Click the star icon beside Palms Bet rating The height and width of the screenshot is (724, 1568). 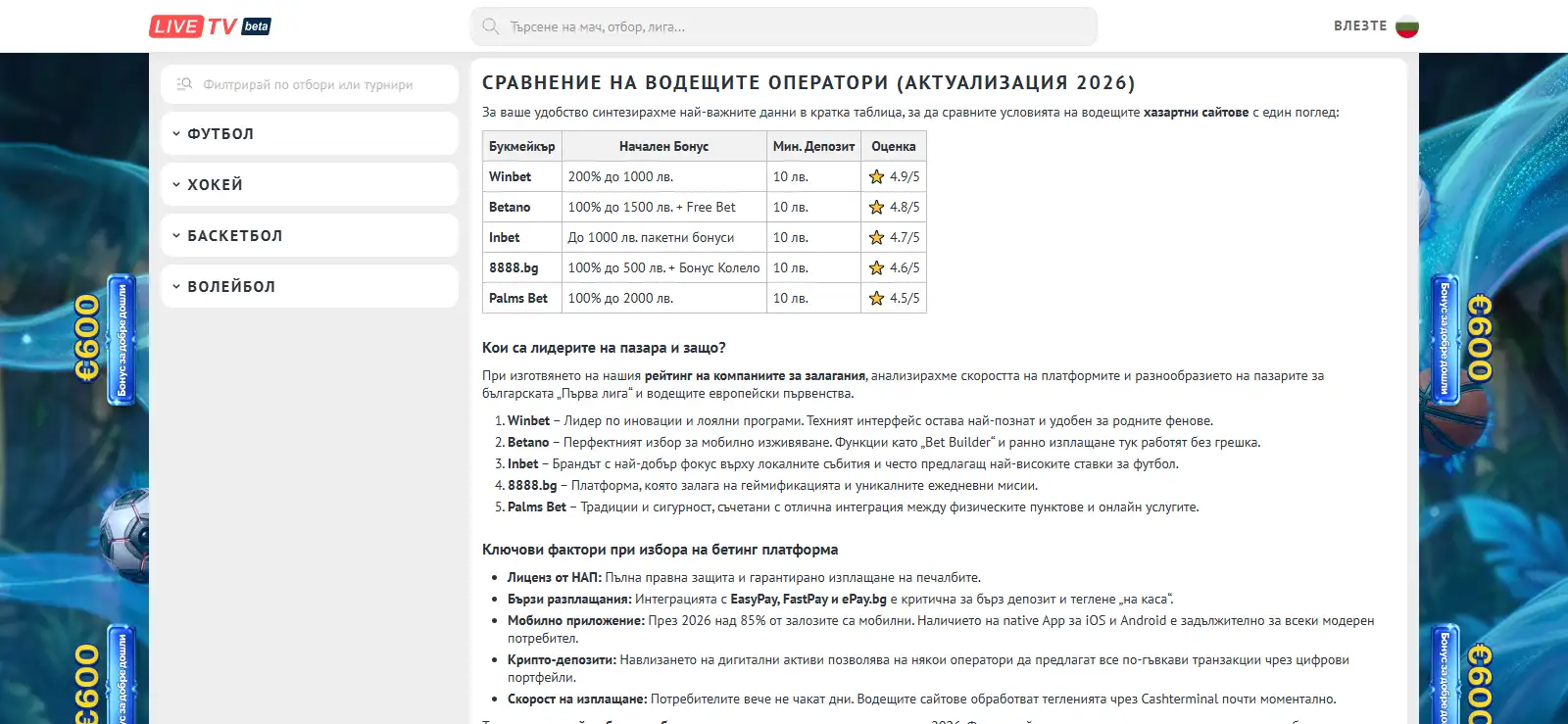pyautogui.click(x=877, y=299)
